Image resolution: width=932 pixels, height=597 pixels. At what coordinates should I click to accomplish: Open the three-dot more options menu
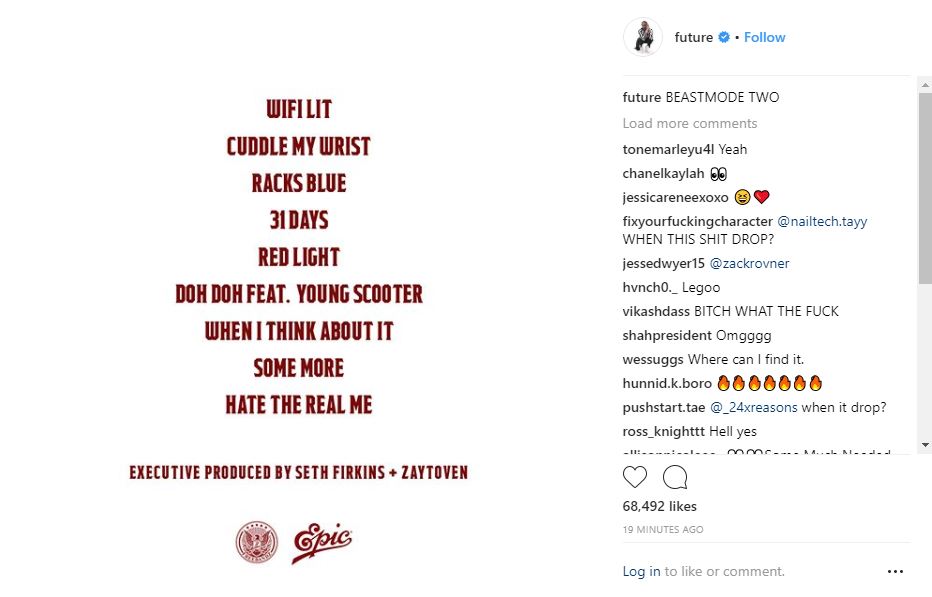(895, 571)
